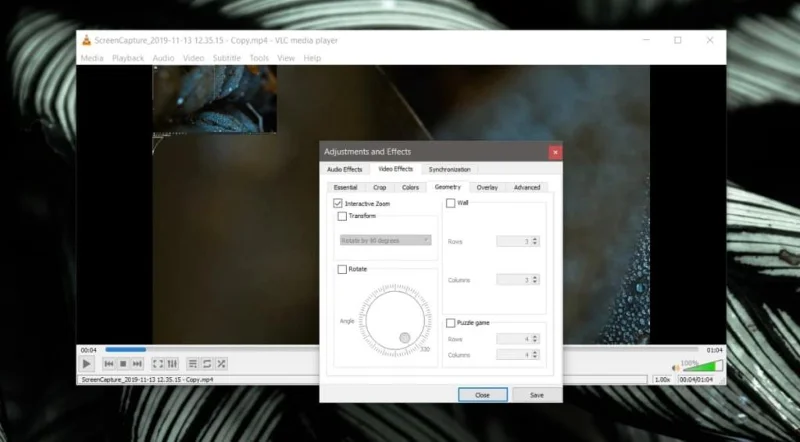Open the Overlay sub-tab

point(487,188)
